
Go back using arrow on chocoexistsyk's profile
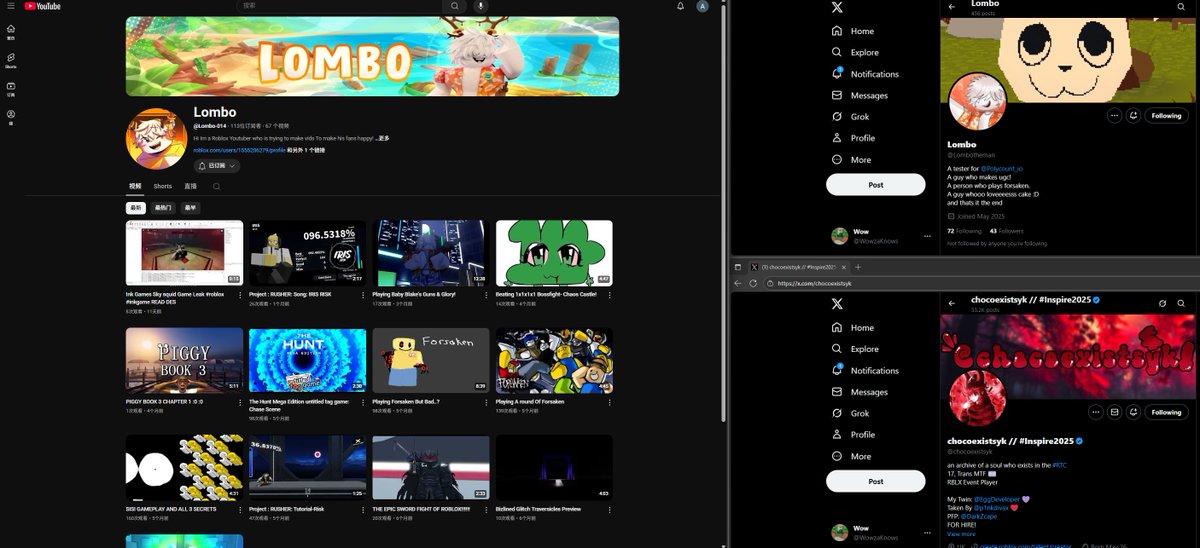pyautogui.click(x=952, y=303)
